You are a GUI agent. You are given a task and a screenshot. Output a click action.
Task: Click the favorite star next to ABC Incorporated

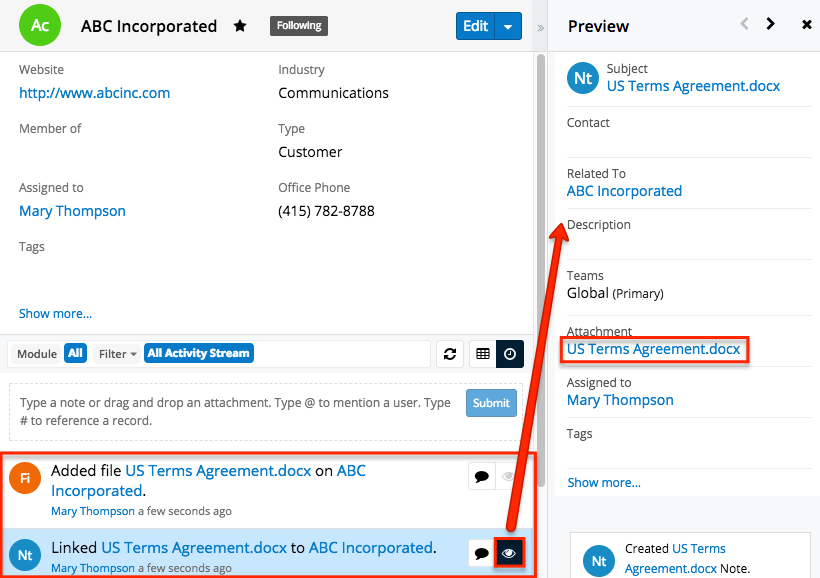240,26
